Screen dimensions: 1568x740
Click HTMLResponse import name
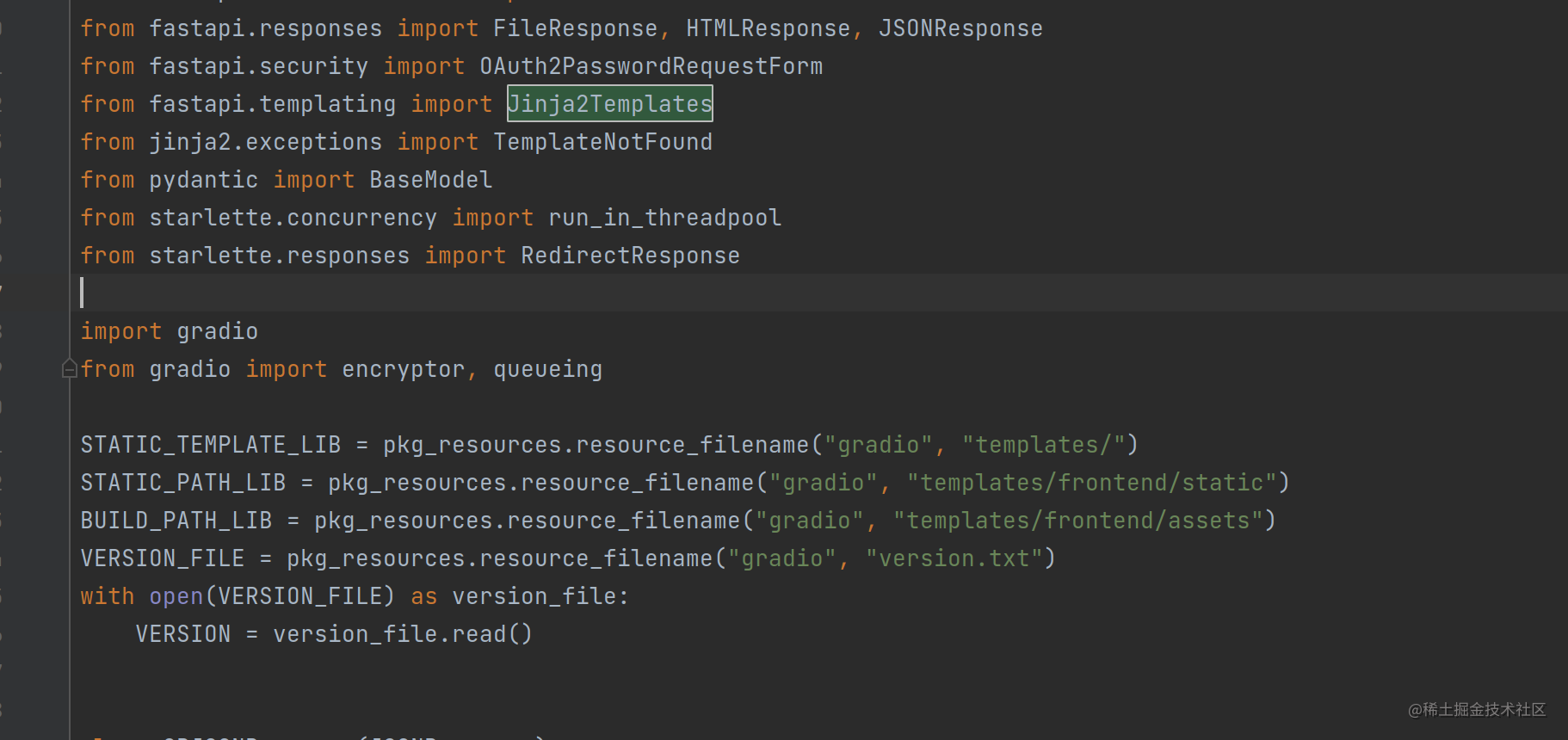pyautogui.click(x=769, y=28)
